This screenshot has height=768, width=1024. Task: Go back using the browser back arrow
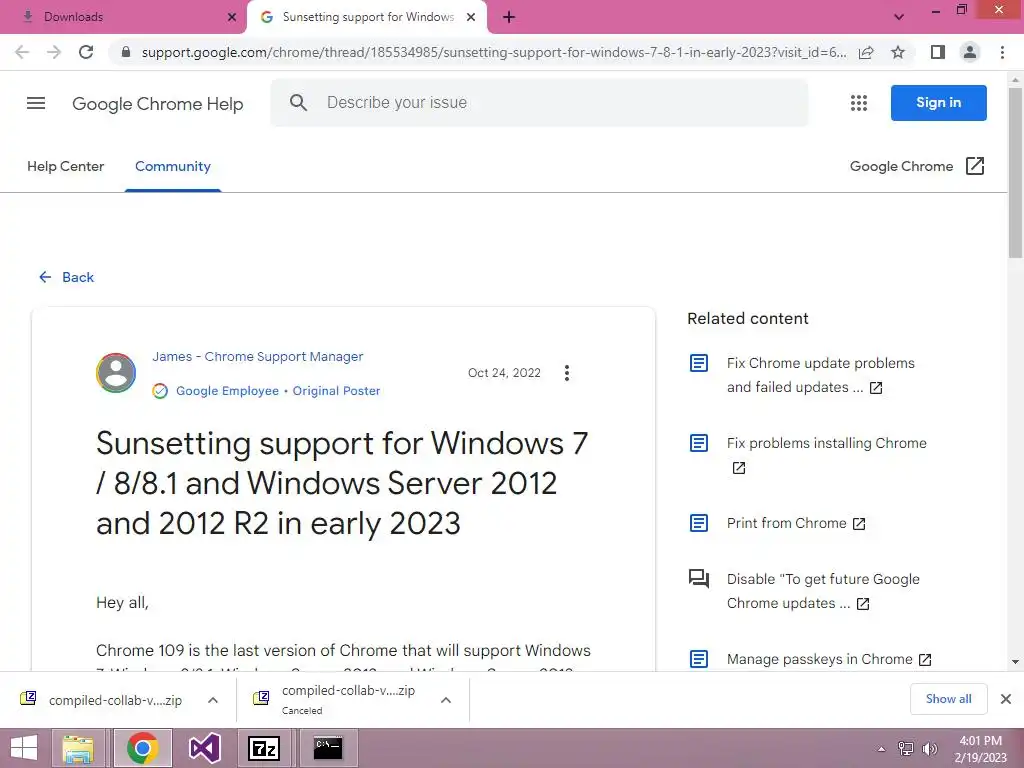pyautogui.click(x=22, y=52)
